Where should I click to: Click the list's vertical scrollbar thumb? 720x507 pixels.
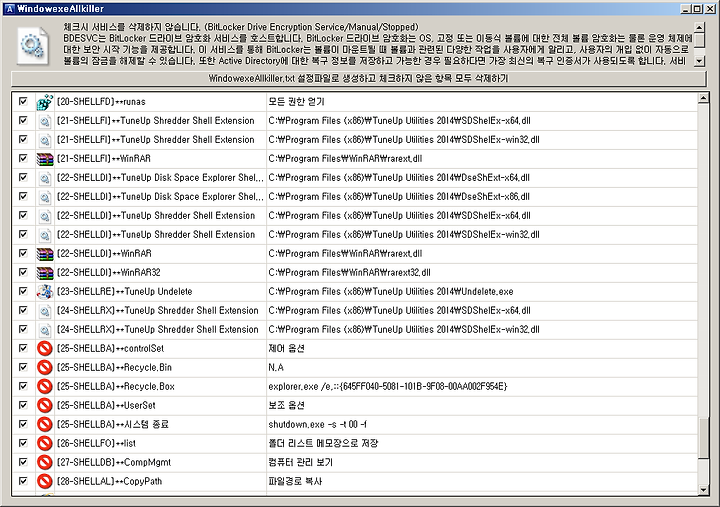tap(703, 438)
